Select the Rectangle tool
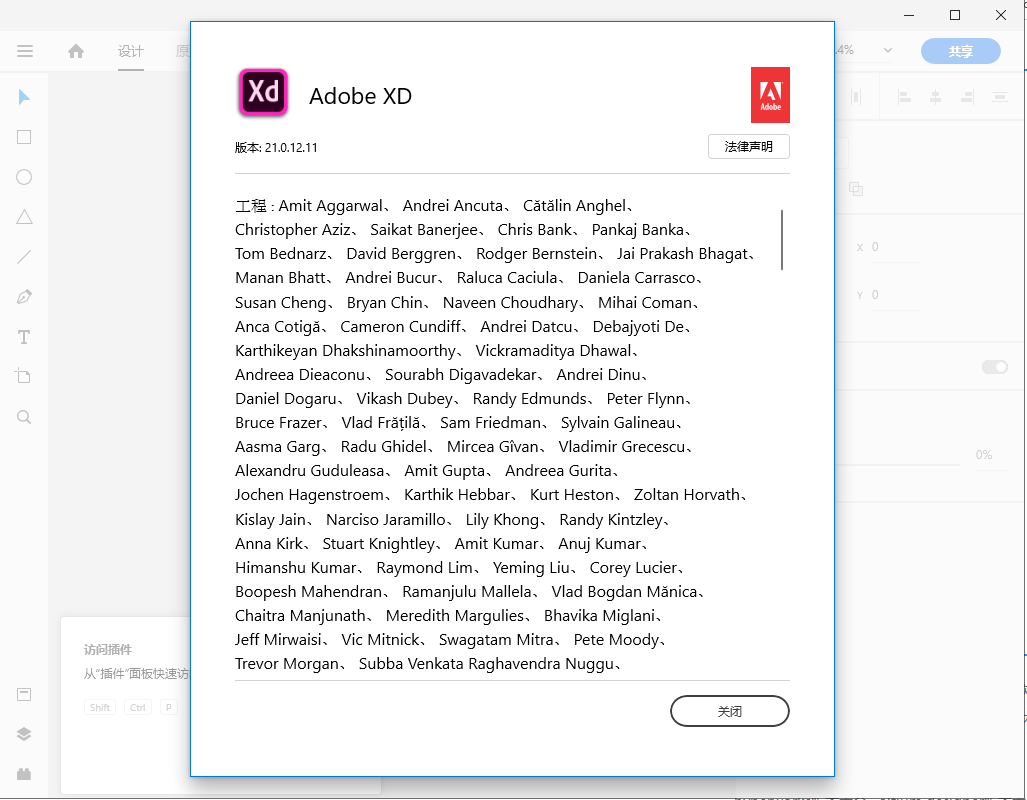The image size is (1027, 800). (x=24, y=137)
